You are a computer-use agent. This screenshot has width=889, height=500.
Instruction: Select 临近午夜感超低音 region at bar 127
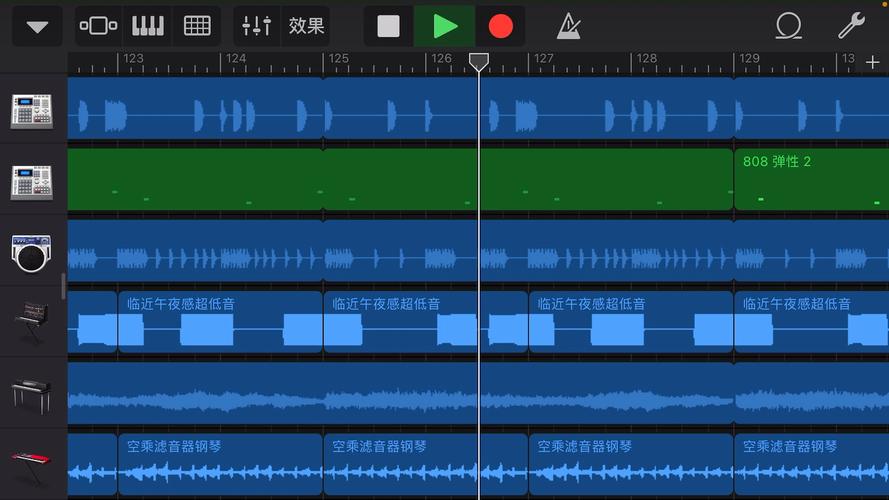pyautogui.click(x=630, y=322)
